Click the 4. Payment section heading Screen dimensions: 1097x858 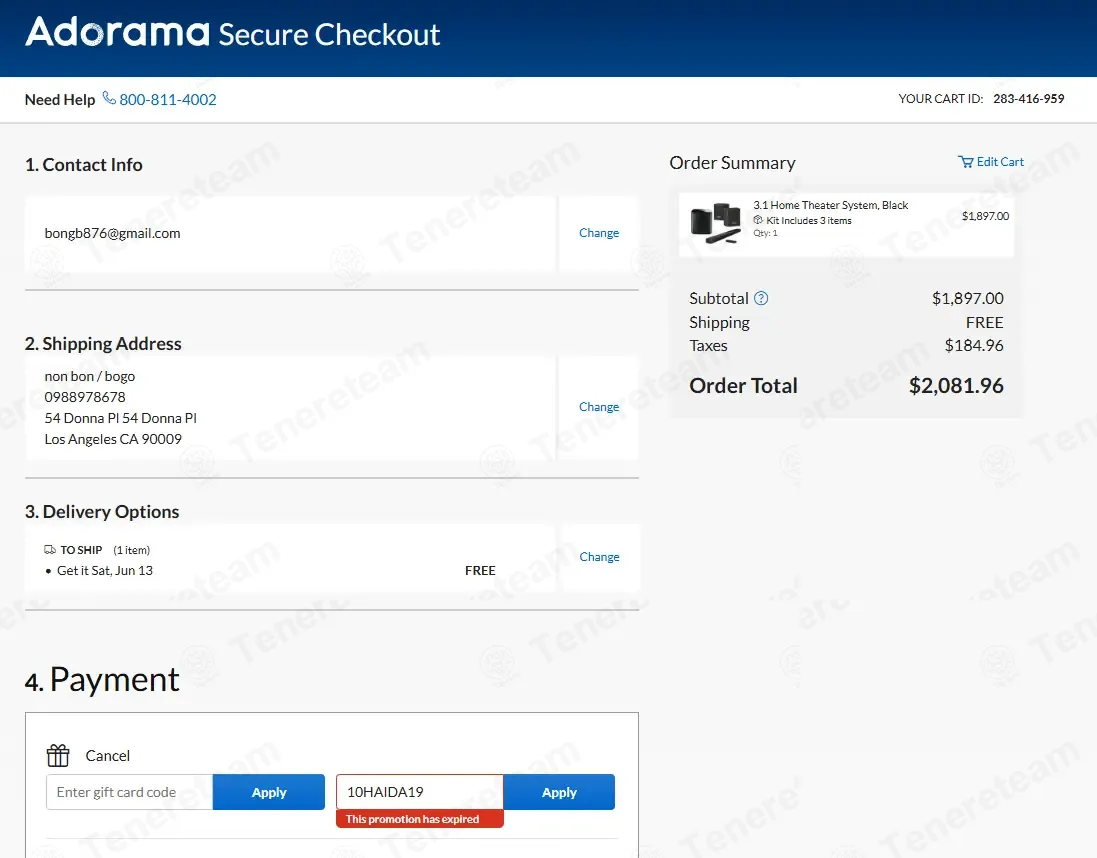click(x=102, y=680)
